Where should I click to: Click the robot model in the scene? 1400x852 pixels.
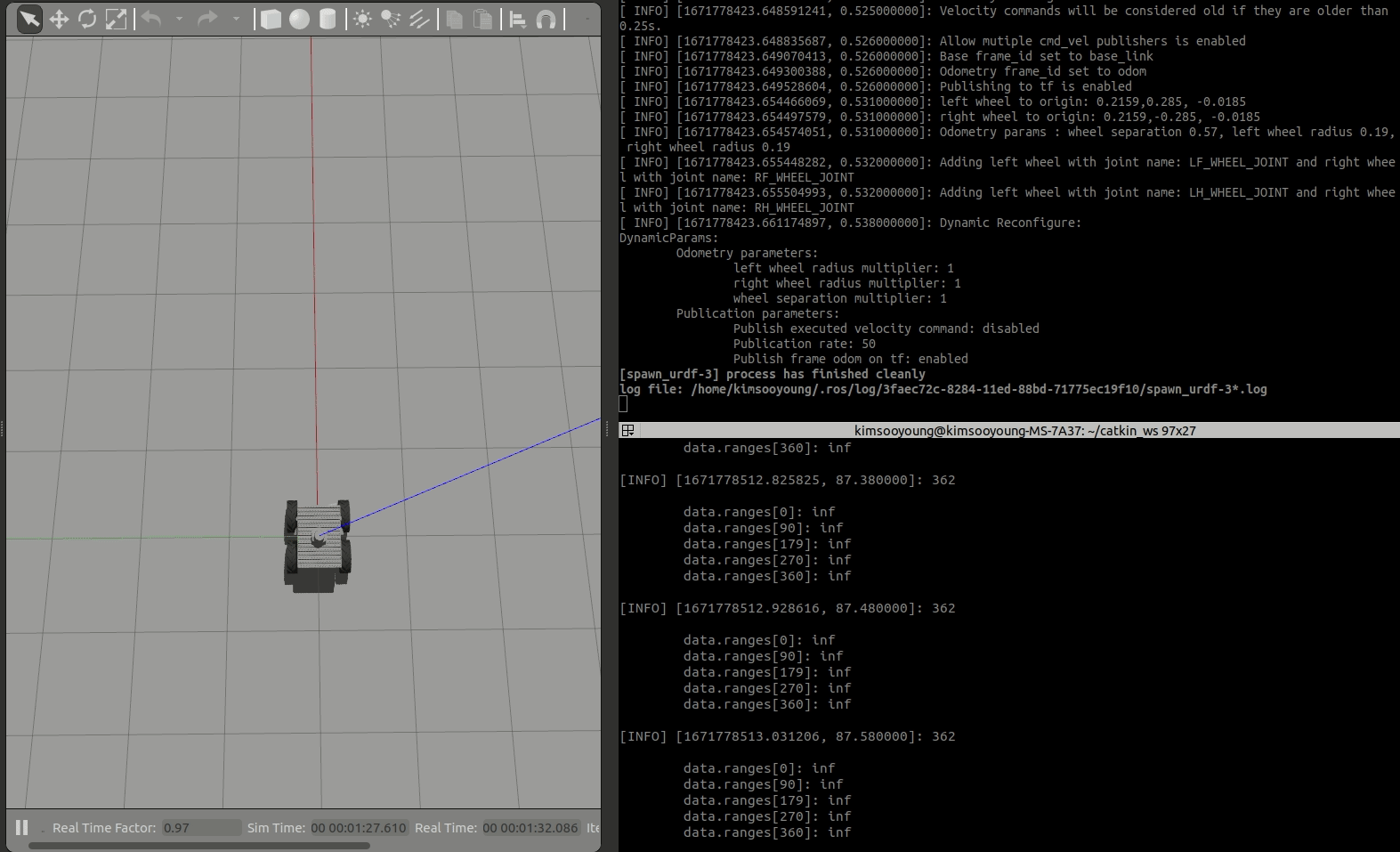pyautogui.click(x=317, y=545)
